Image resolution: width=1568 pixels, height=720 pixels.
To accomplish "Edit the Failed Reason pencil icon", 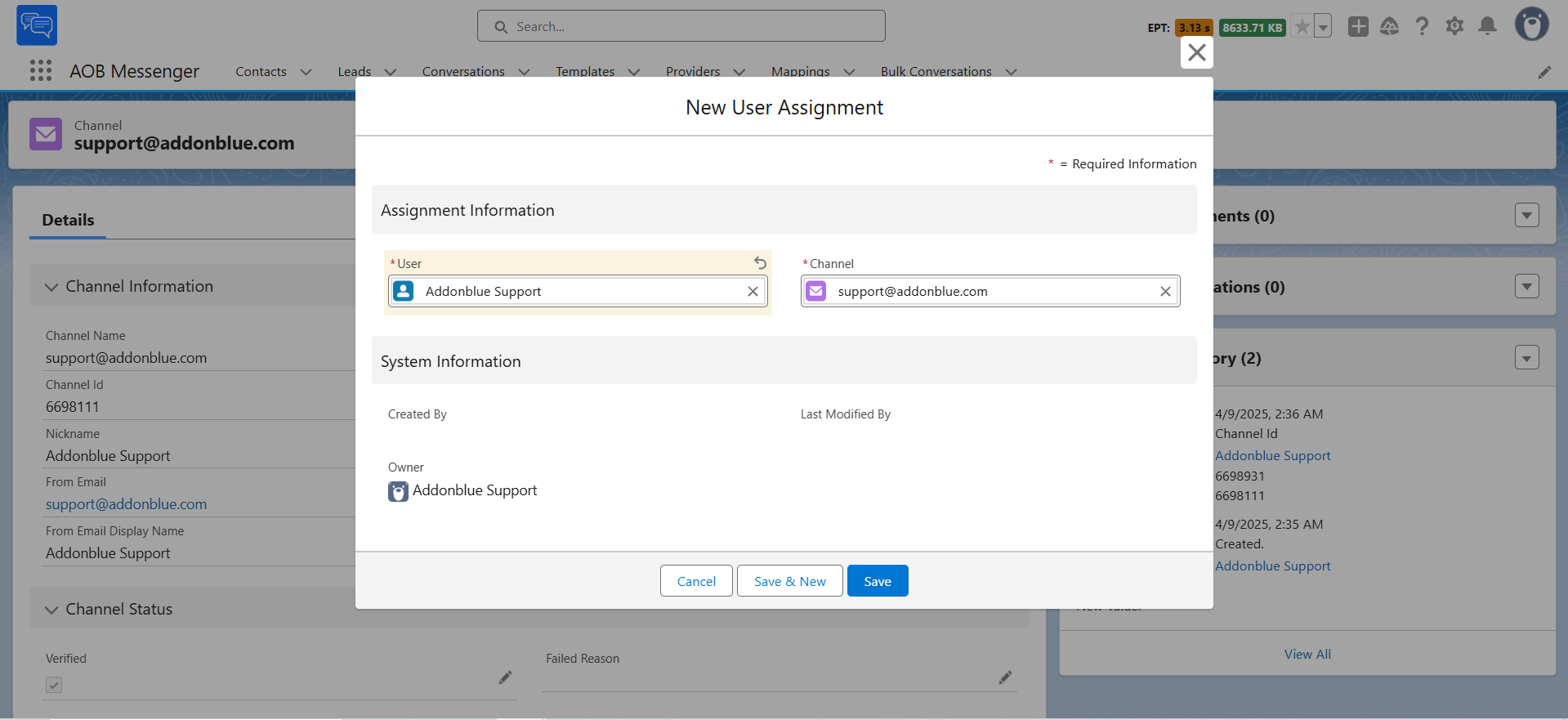I will tap(1005, 678).
